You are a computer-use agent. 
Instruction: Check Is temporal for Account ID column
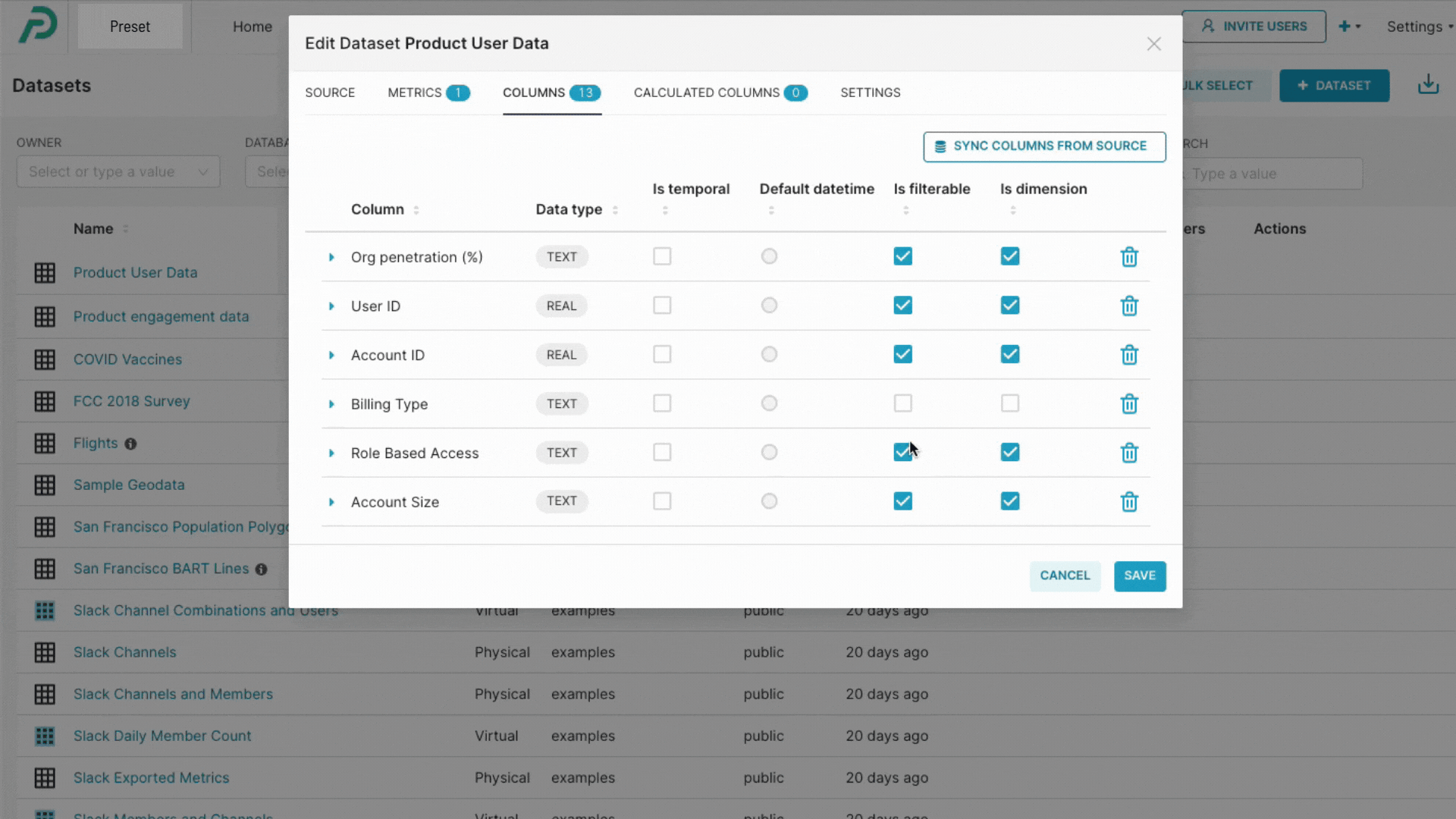(661, 354)
